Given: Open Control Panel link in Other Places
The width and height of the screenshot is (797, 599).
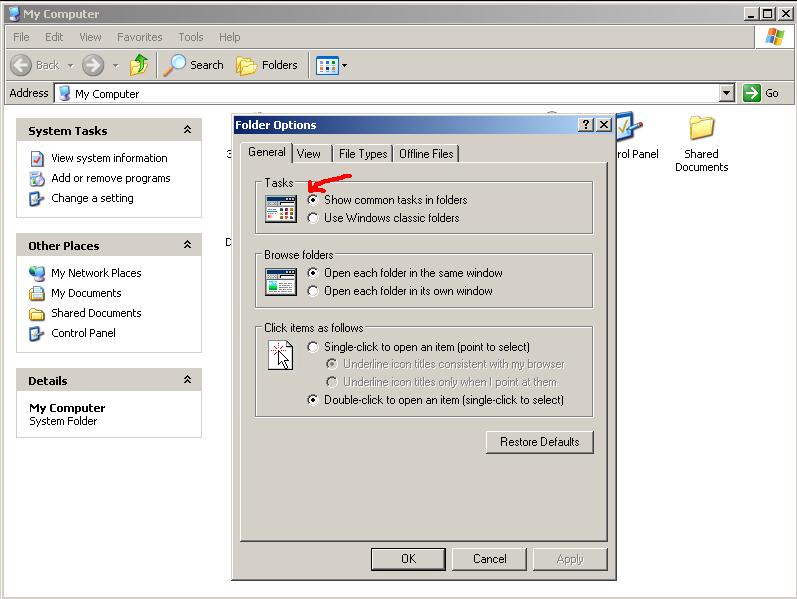Looking at the screenshot, I should coord(83,333).
